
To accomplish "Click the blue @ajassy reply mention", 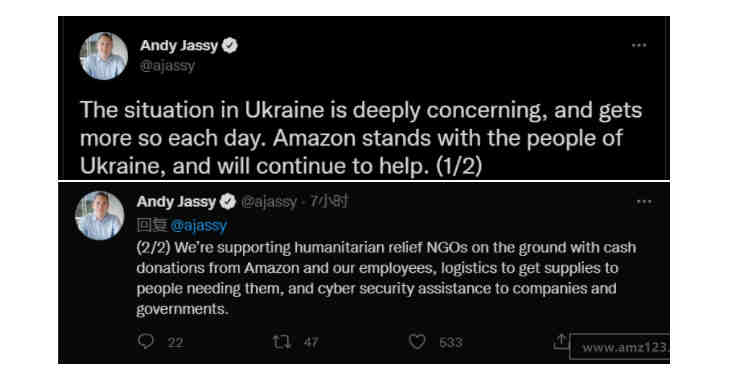I will (199, 226).
